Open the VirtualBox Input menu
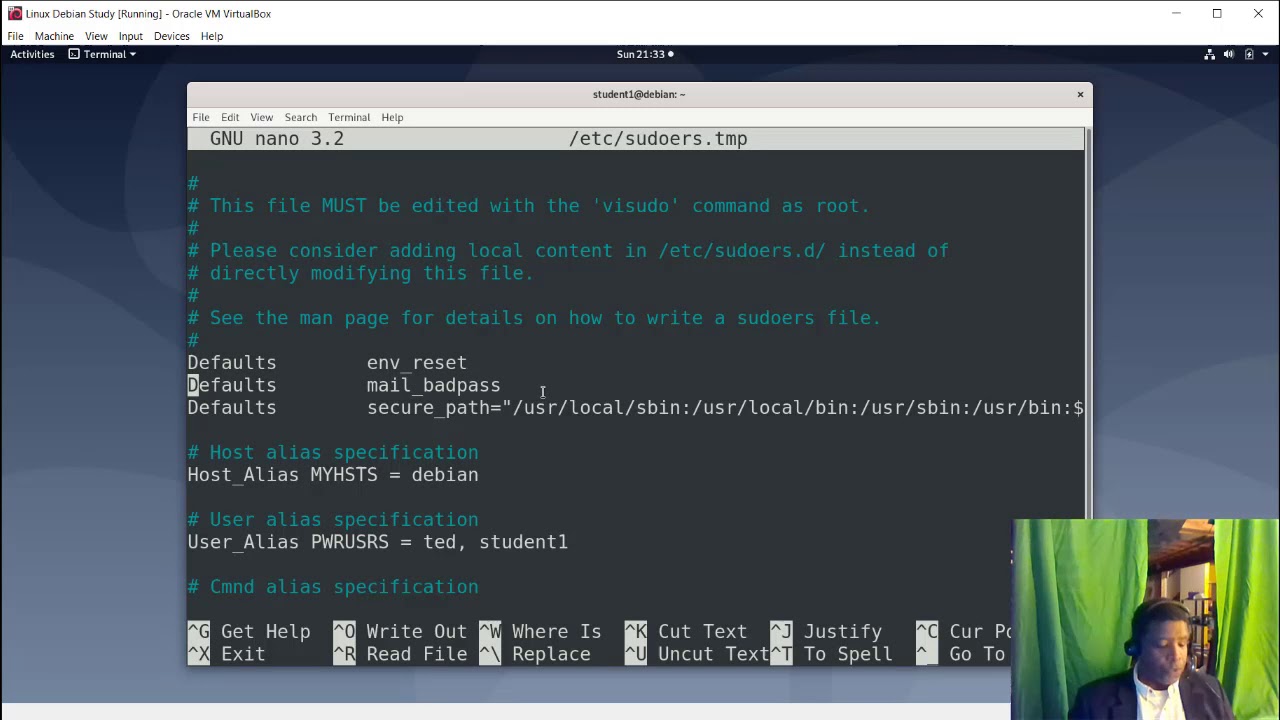 [130, 36]
